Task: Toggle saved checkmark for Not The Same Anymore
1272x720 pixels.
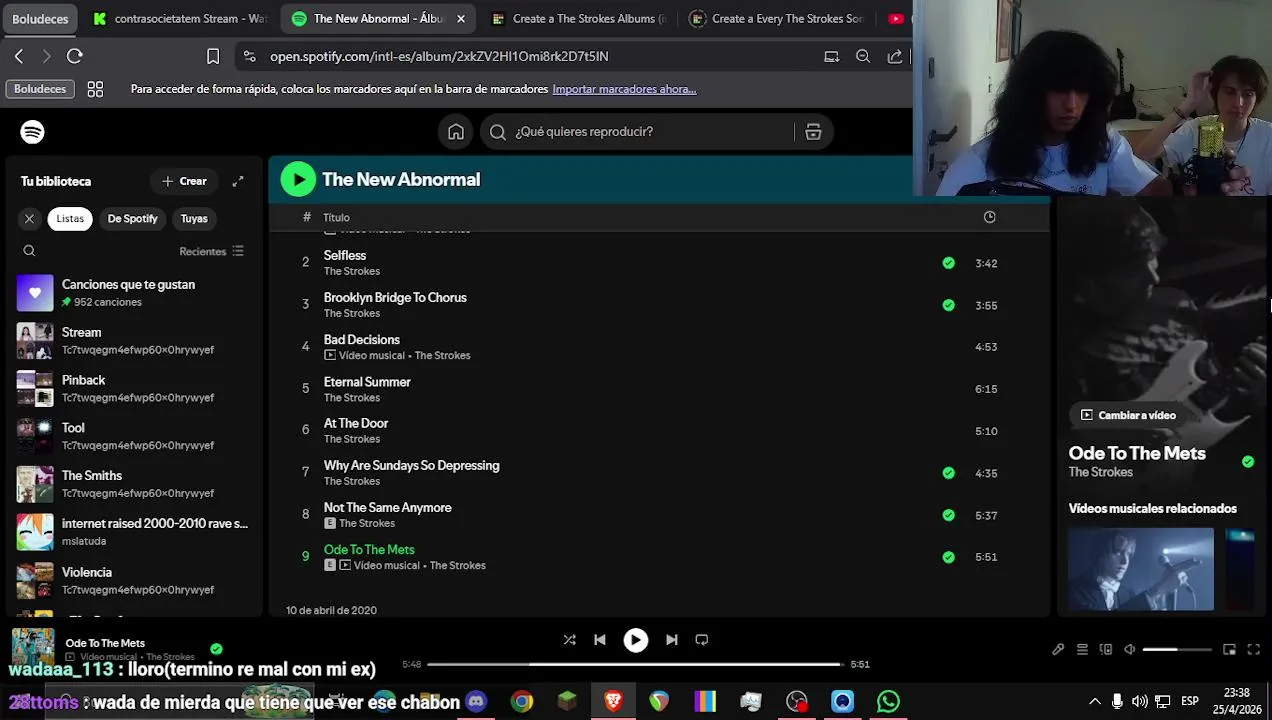Action: pyautogui.click(x=948, y=515)
